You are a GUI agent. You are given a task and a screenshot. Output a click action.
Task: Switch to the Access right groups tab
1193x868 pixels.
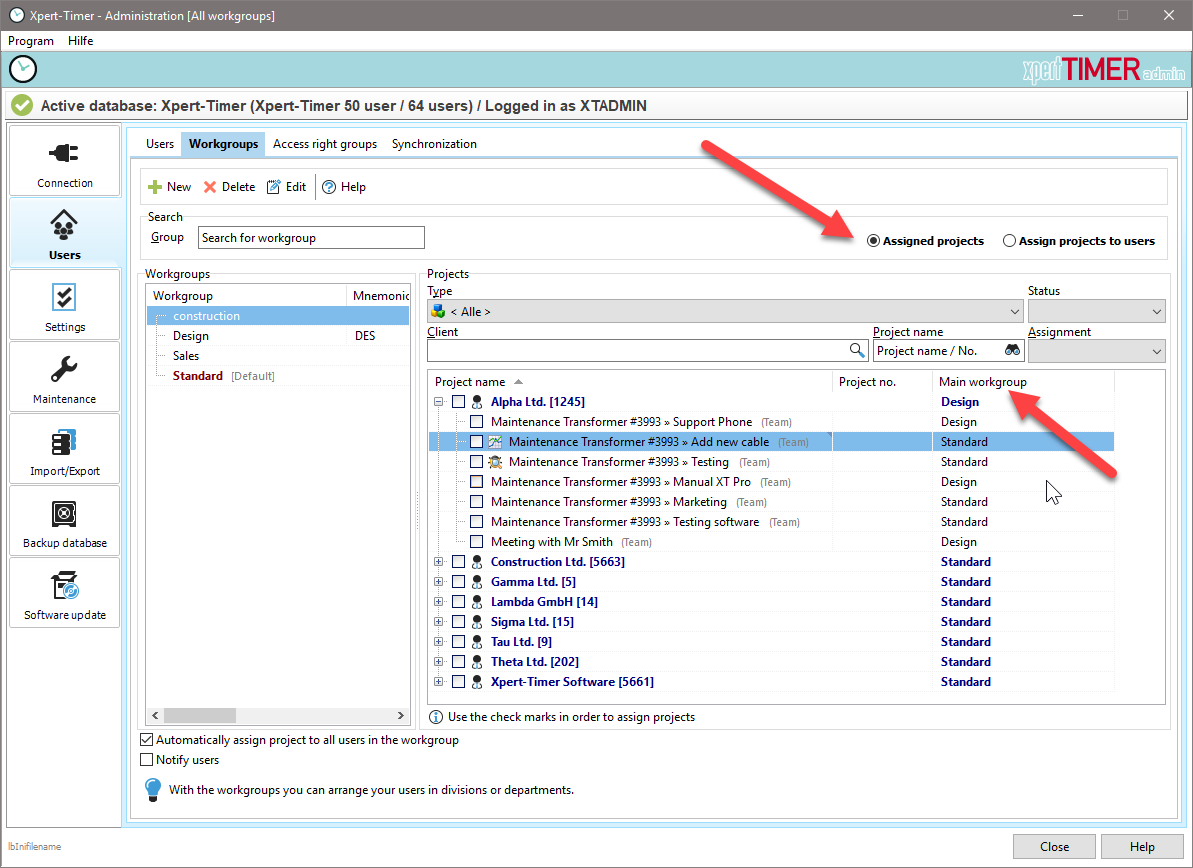click(325, 144)
